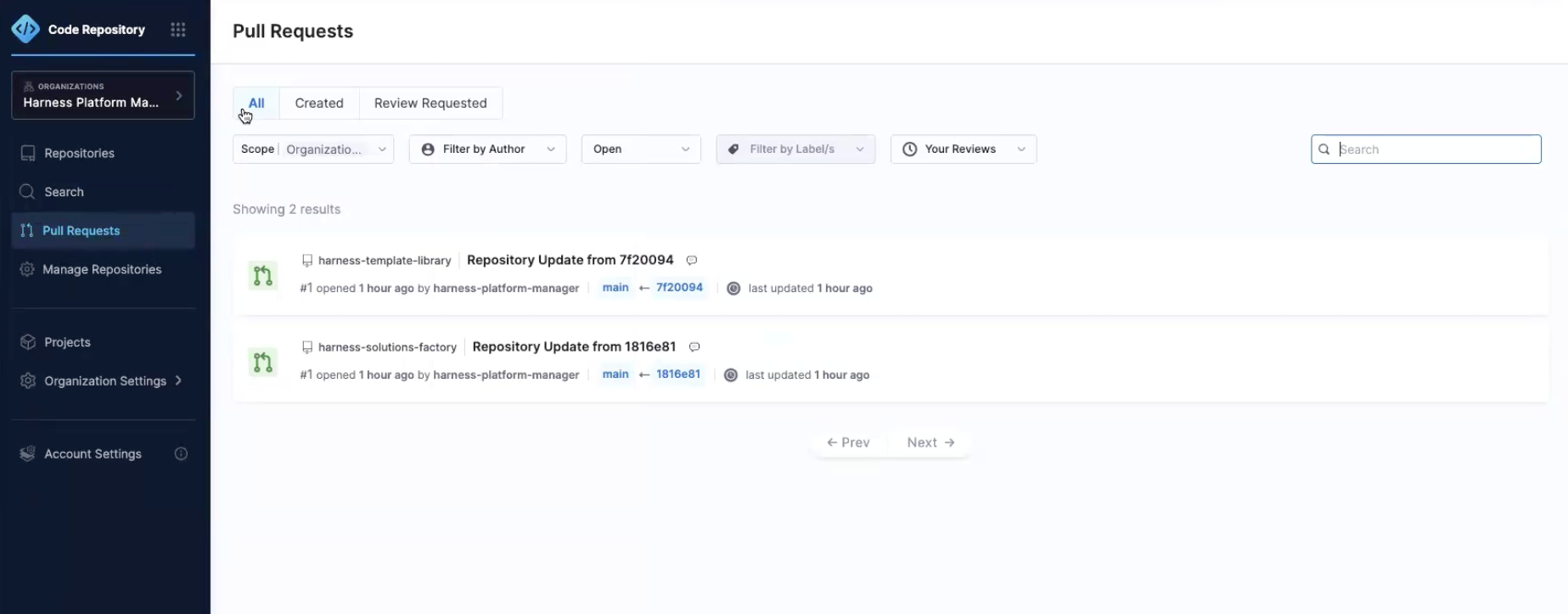Click the 1816e81 branch link

click(x=677, y=375)
